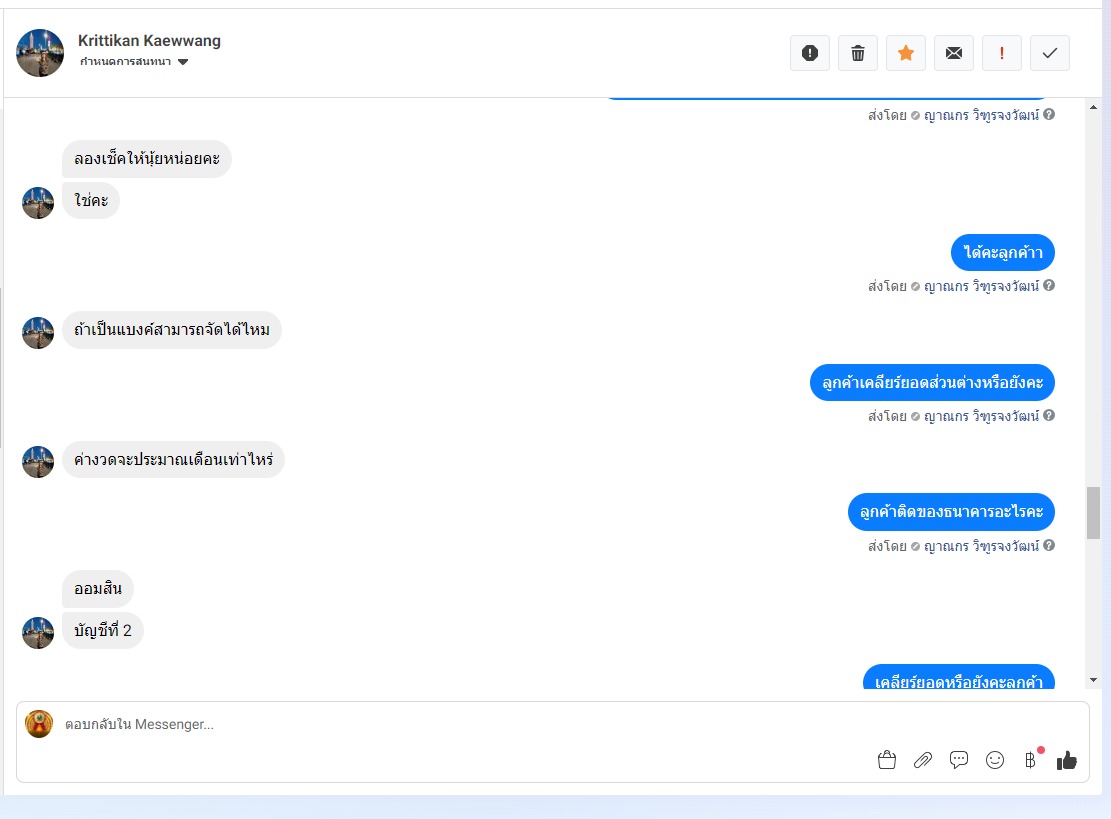Click the page avatar beside reply box
The height and width of the screenshot is (819, 1111).
point(39,724)
